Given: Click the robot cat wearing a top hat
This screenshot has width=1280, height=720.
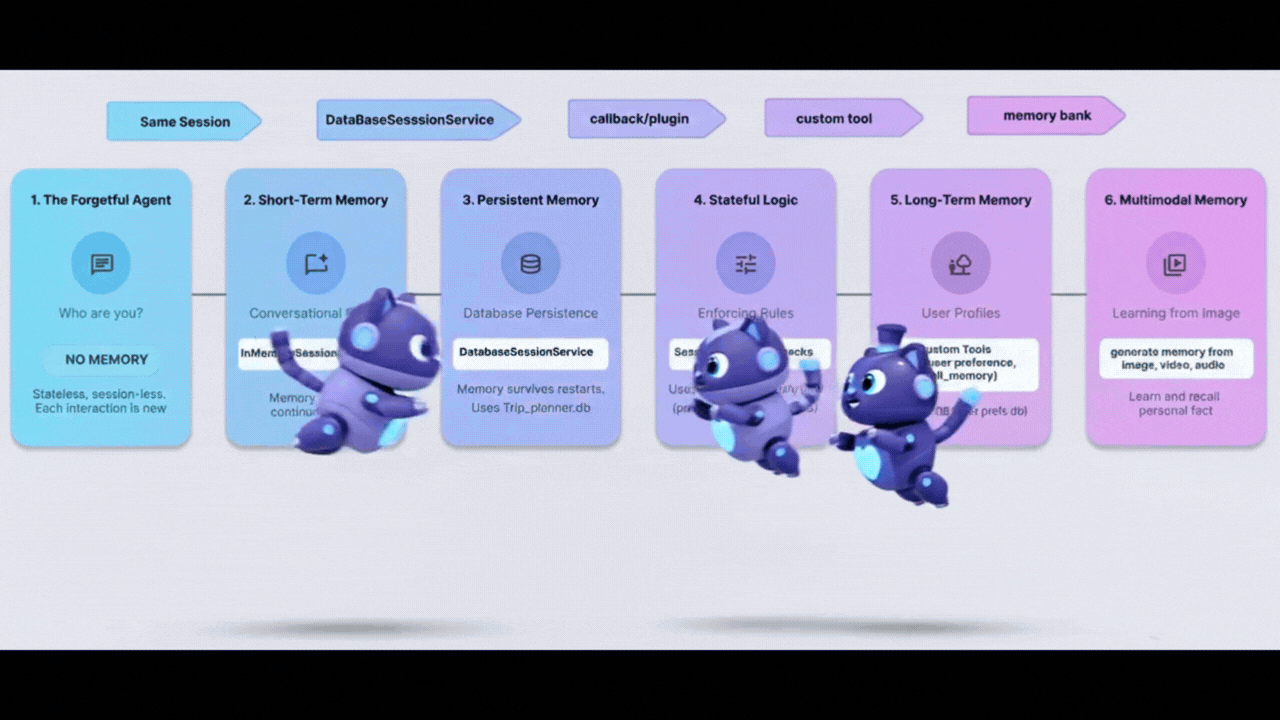Looking at the screenshot, I should pos(895,410).
